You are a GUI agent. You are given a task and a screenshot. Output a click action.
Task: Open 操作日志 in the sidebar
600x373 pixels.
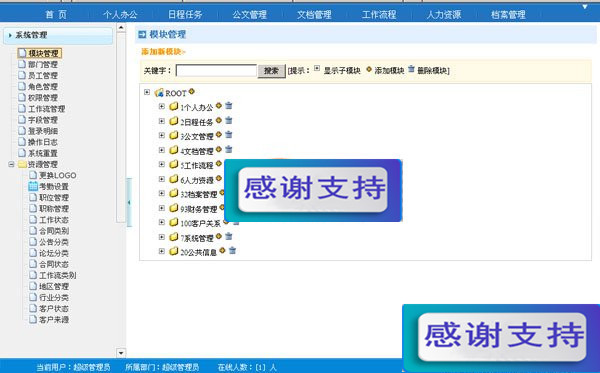click(43, 142)
